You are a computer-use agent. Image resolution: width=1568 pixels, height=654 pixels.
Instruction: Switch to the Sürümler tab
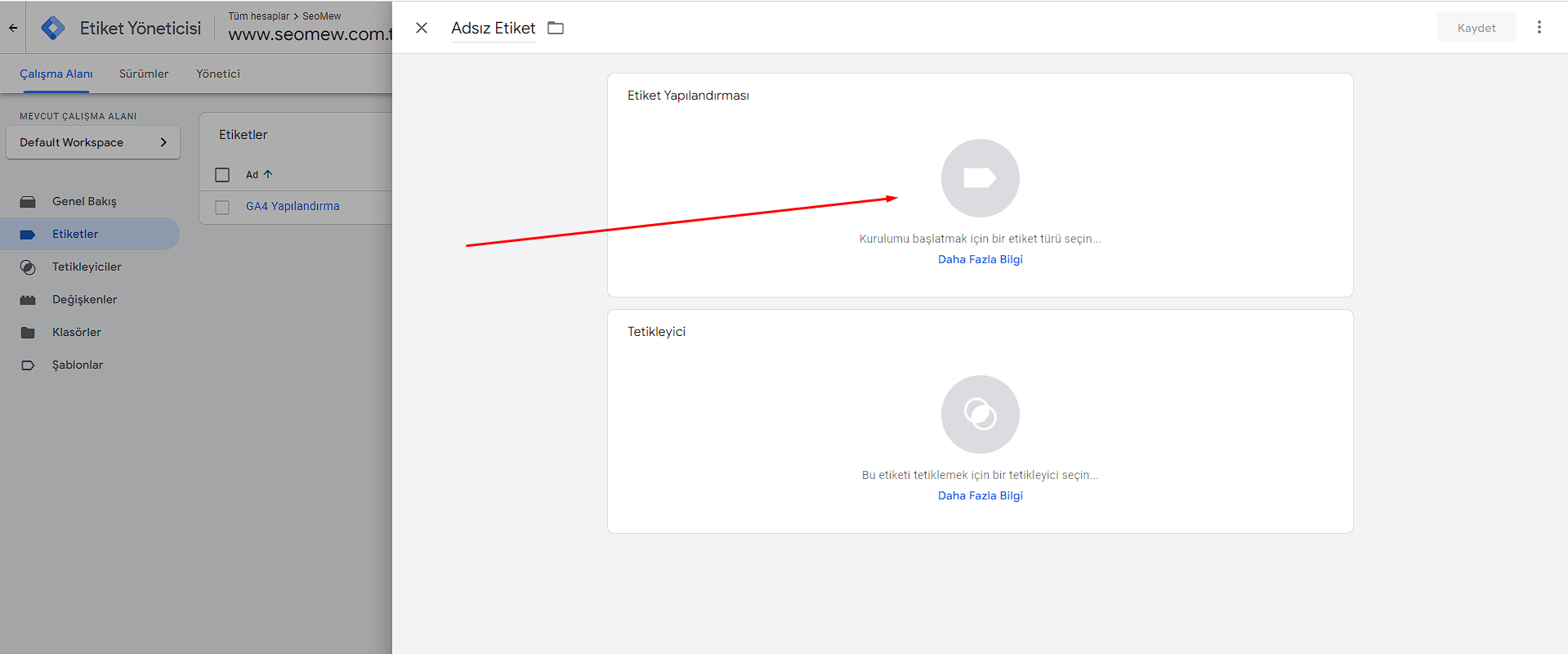click(144, 74)
